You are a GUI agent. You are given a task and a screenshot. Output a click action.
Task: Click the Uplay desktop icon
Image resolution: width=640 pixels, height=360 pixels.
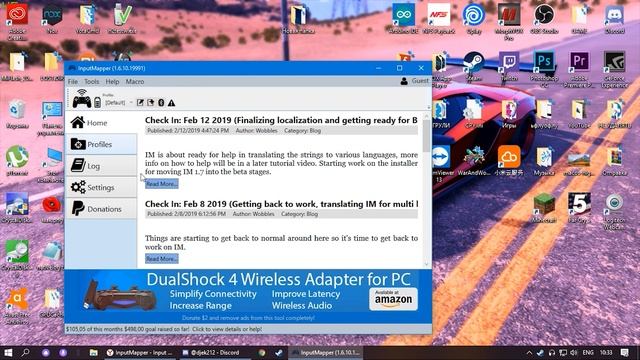473,18
